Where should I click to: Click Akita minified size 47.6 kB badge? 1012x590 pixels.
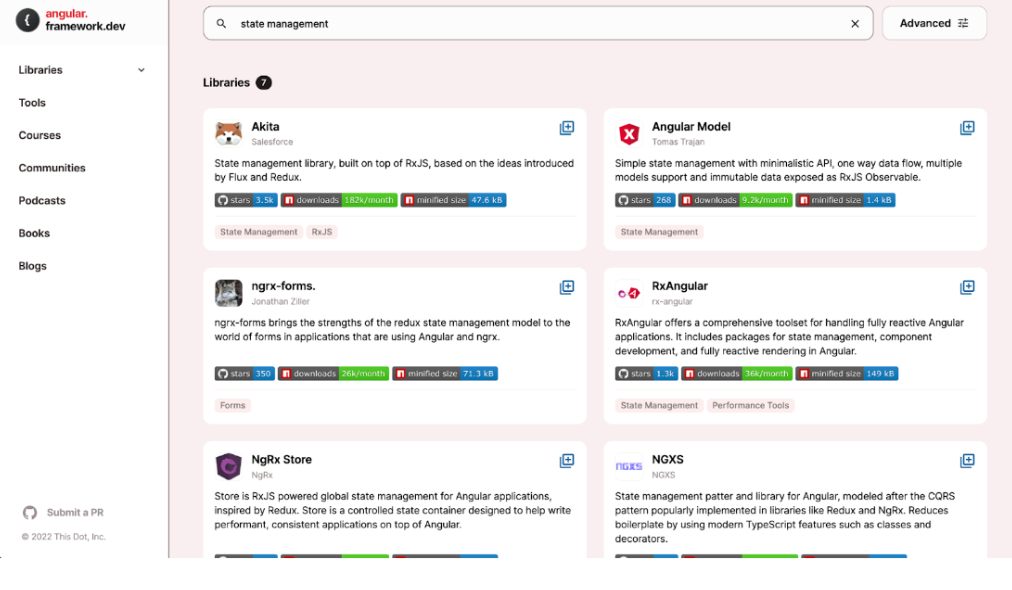(x=453, y=200)
